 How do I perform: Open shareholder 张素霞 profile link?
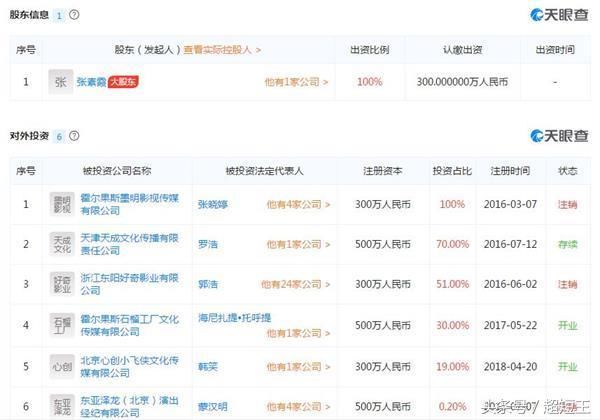[x=91, y=82]
